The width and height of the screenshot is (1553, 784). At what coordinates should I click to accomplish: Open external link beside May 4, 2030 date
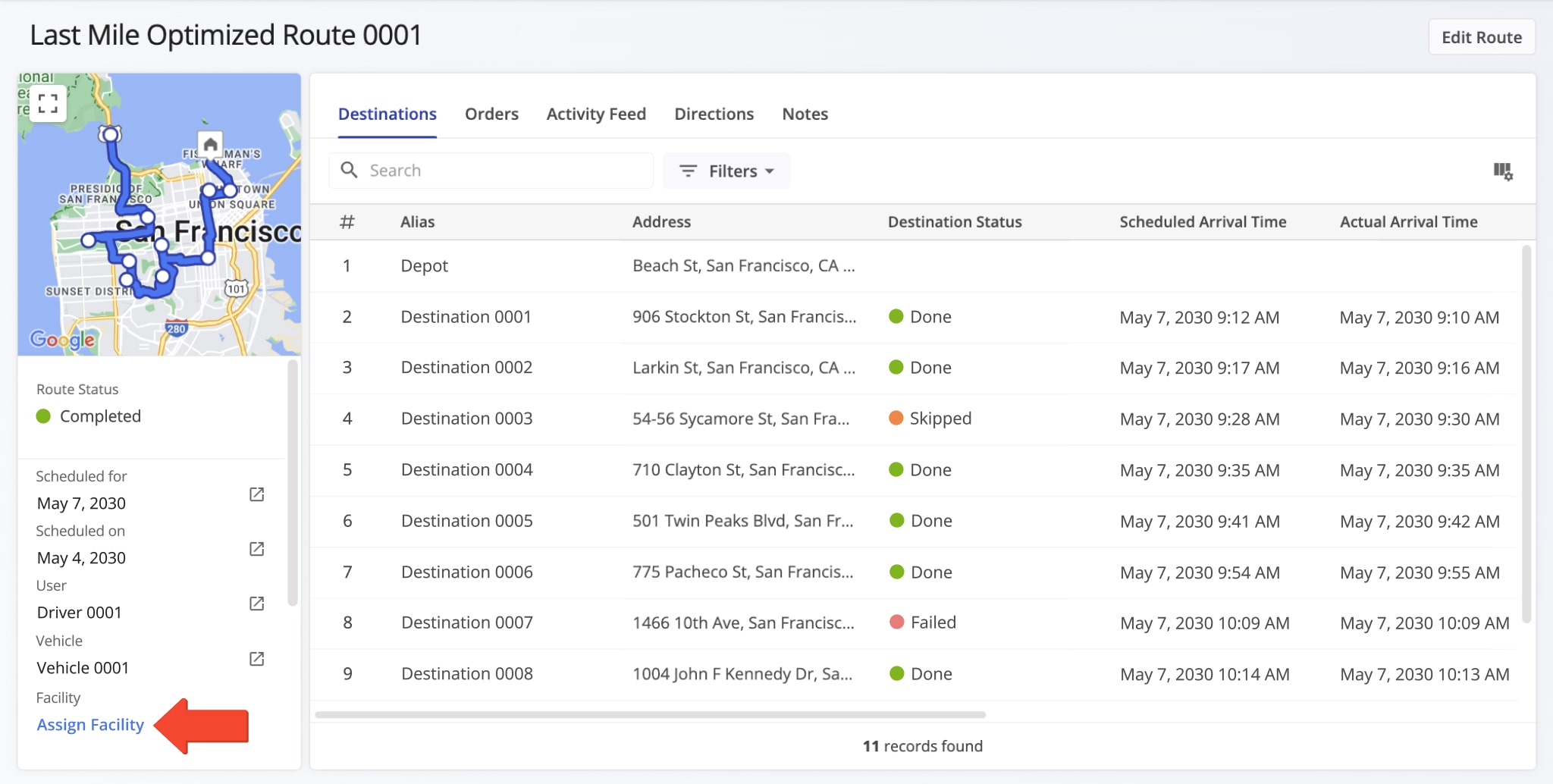pos(257,549)
